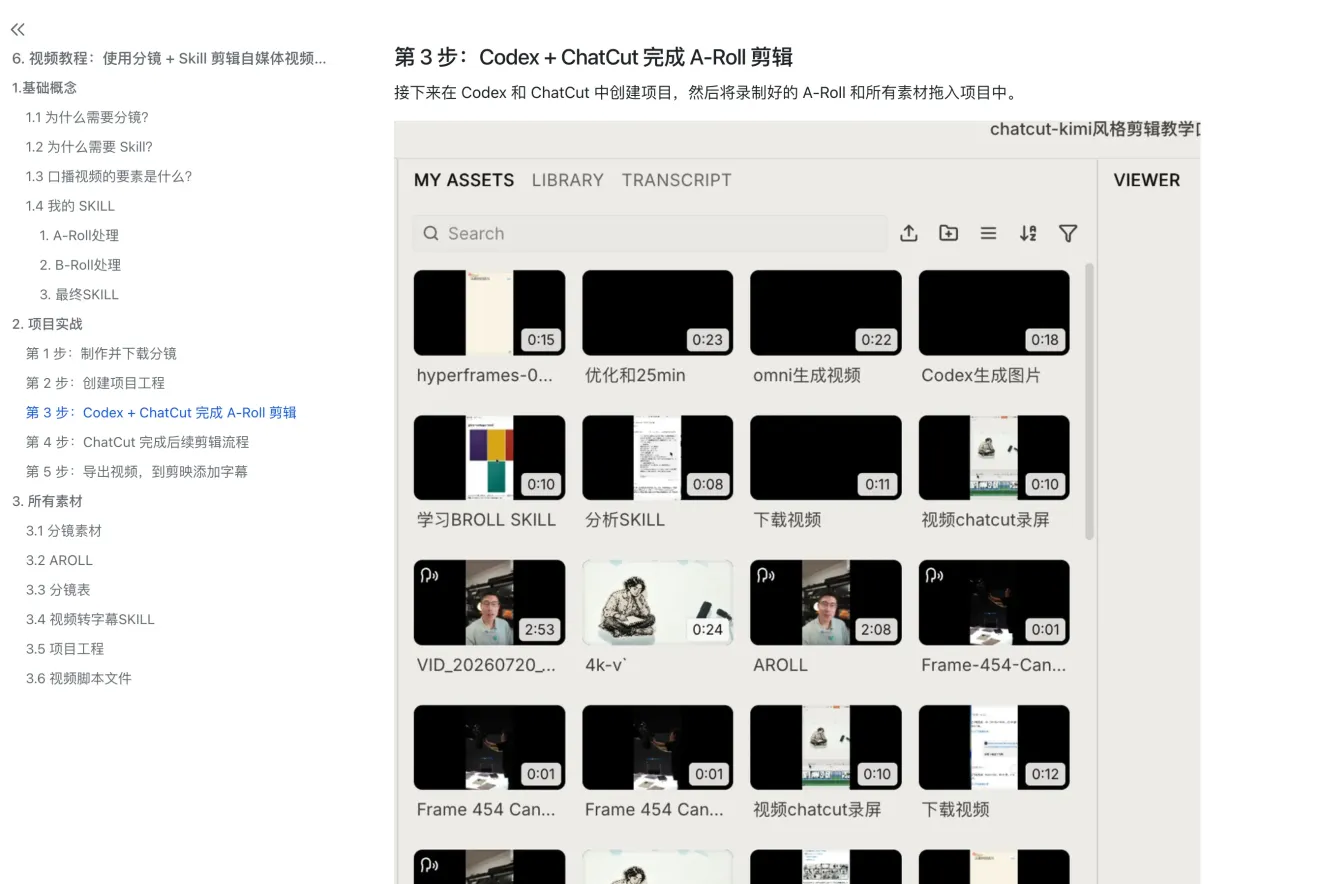Click audio icon on Frame-454-Can thumbnail
The image size is (1320, 884).
tap(934, 575)
